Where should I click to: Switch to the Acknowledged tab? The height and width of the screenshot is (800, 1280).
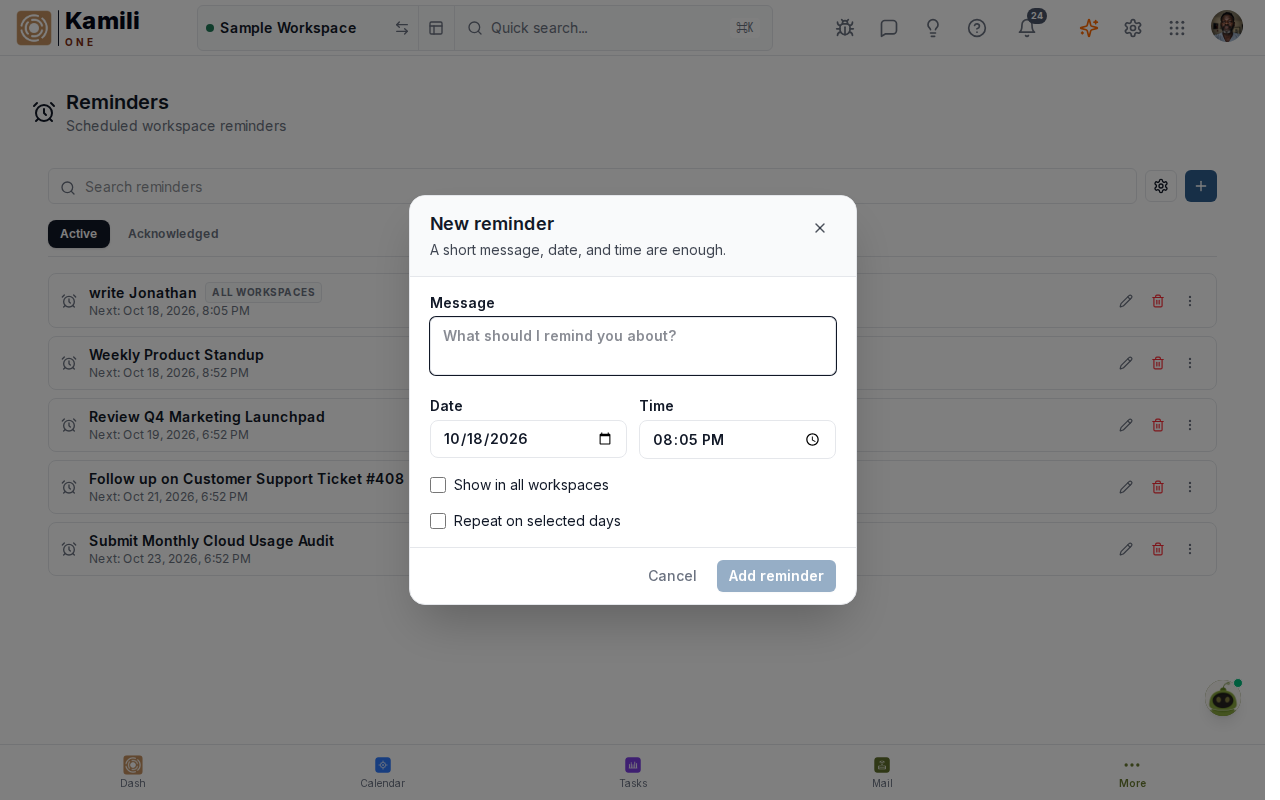click(x=173, y=234)
